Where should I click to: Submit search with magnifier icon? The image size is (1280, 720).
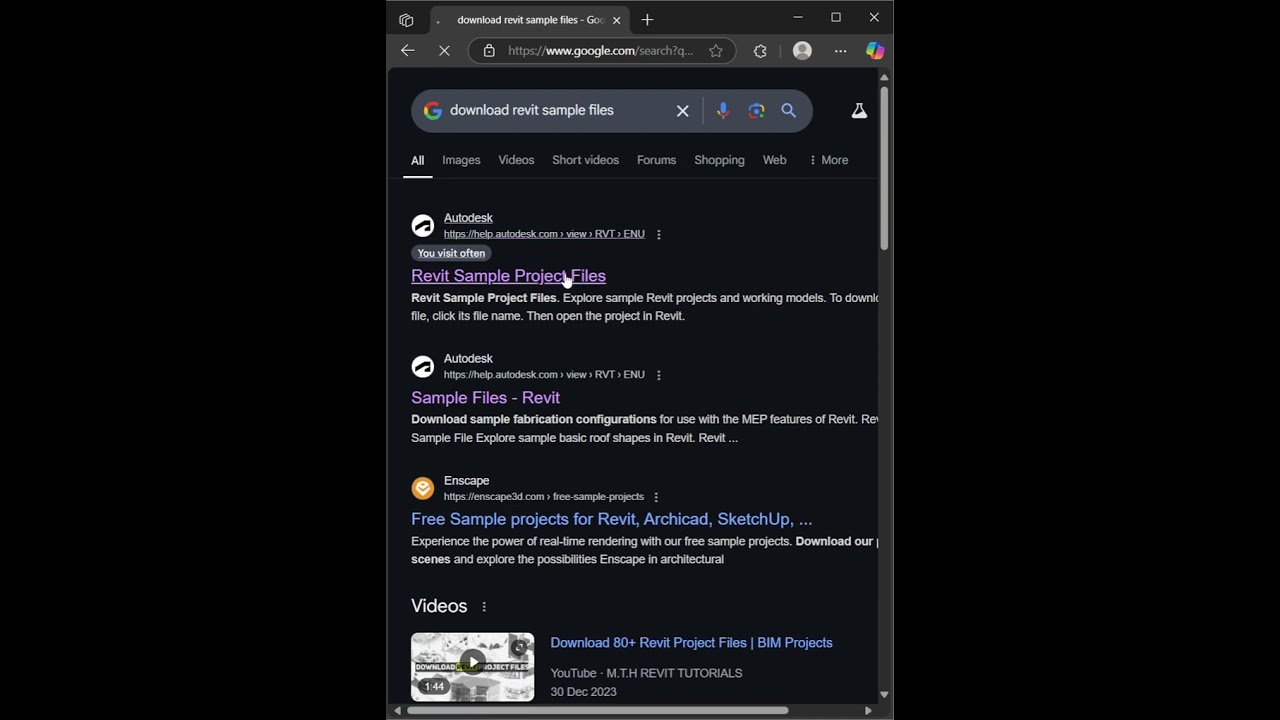click(789, 111)
